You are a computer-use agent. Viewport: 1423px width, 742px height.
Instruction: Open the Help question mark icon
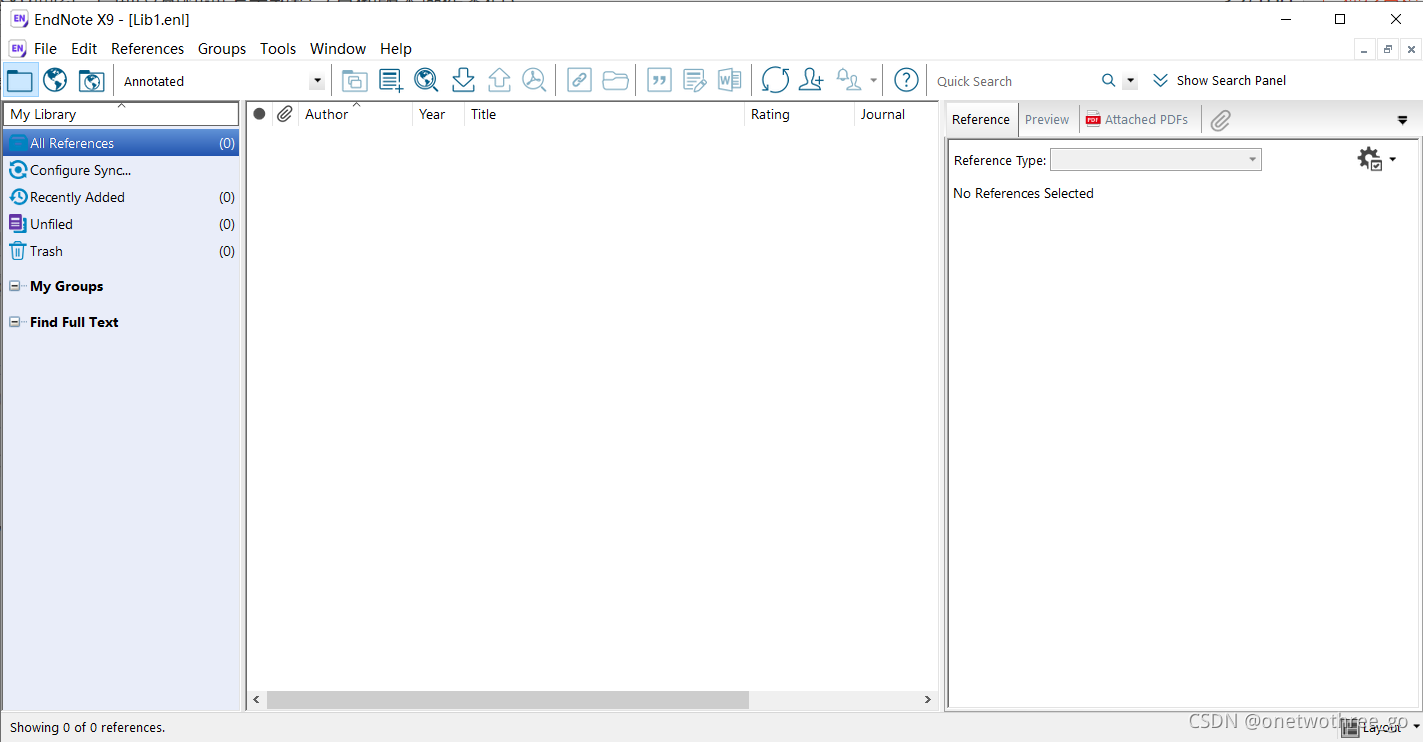906,81
